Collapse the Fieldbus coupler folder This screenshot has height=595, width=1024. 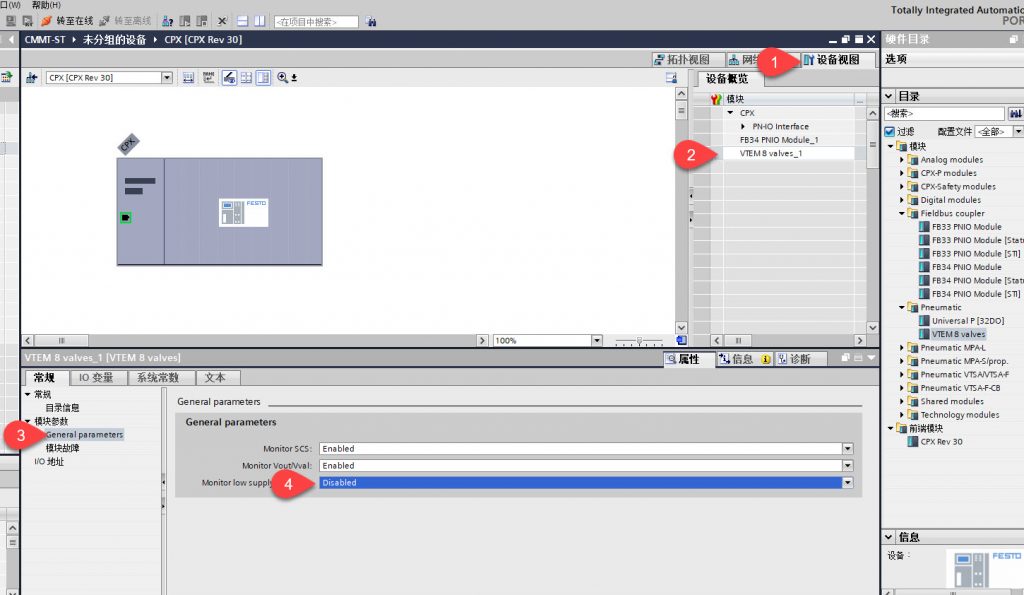pyautogui.click(x=902, y=214)
